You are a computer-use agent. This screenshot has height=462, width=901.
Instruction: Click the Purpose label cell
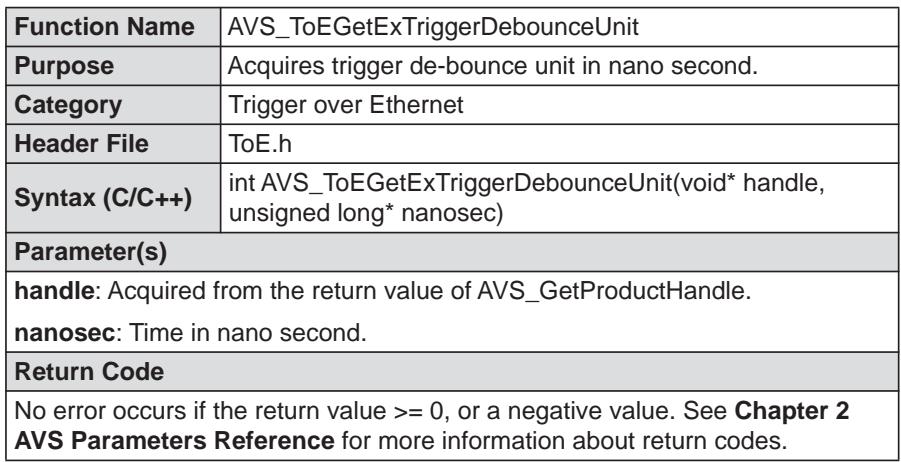(113, 66)
